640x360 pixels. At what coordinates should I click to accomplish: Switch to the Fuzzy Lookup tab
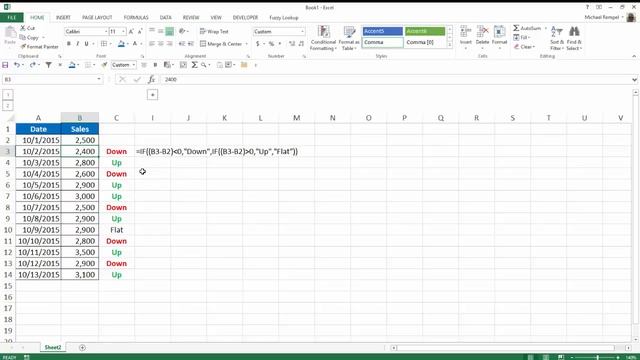(x=284, y=18)
